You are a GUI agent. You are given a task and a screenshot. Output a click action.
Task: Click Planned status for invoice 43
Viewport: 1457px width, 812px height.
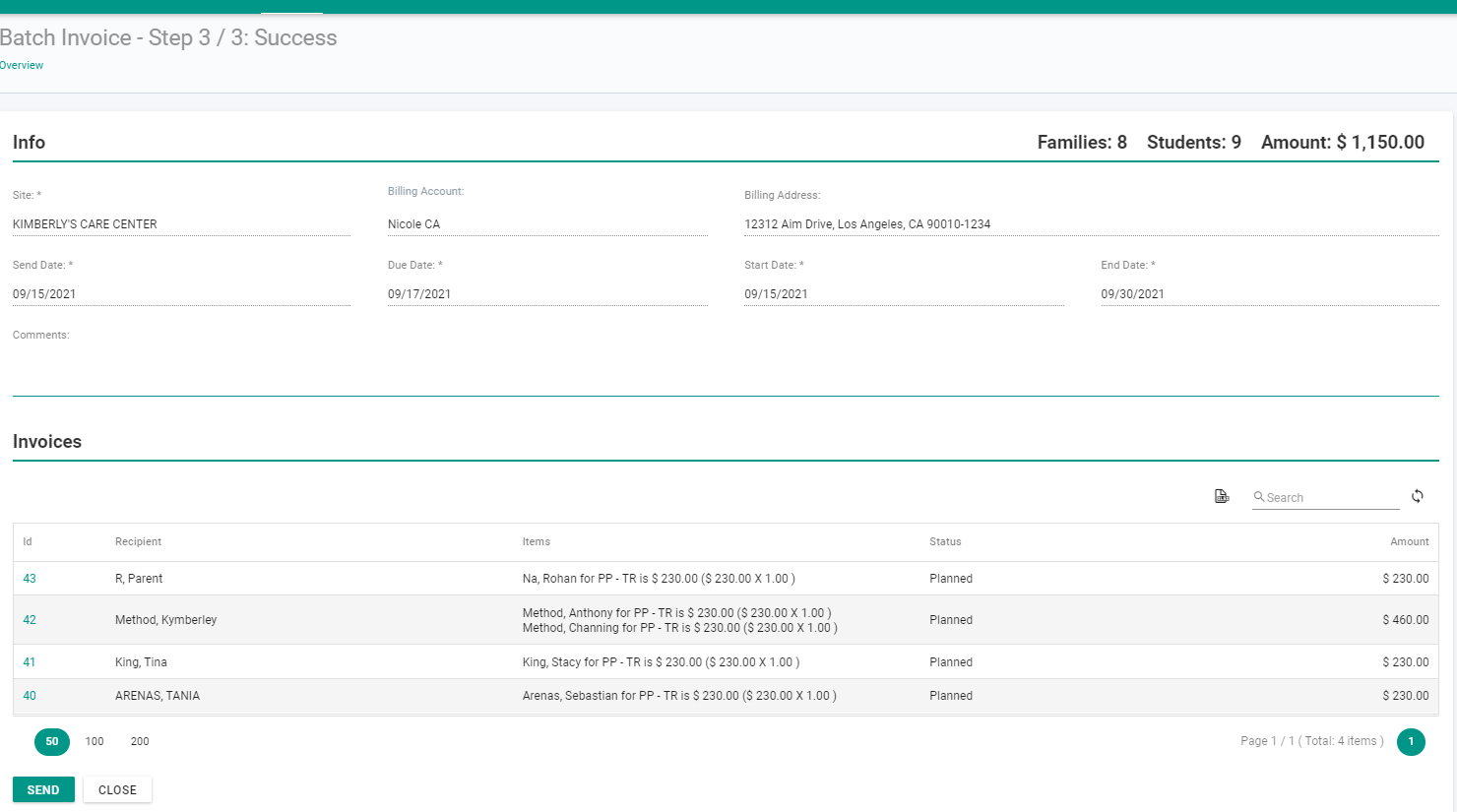[951, 579]
